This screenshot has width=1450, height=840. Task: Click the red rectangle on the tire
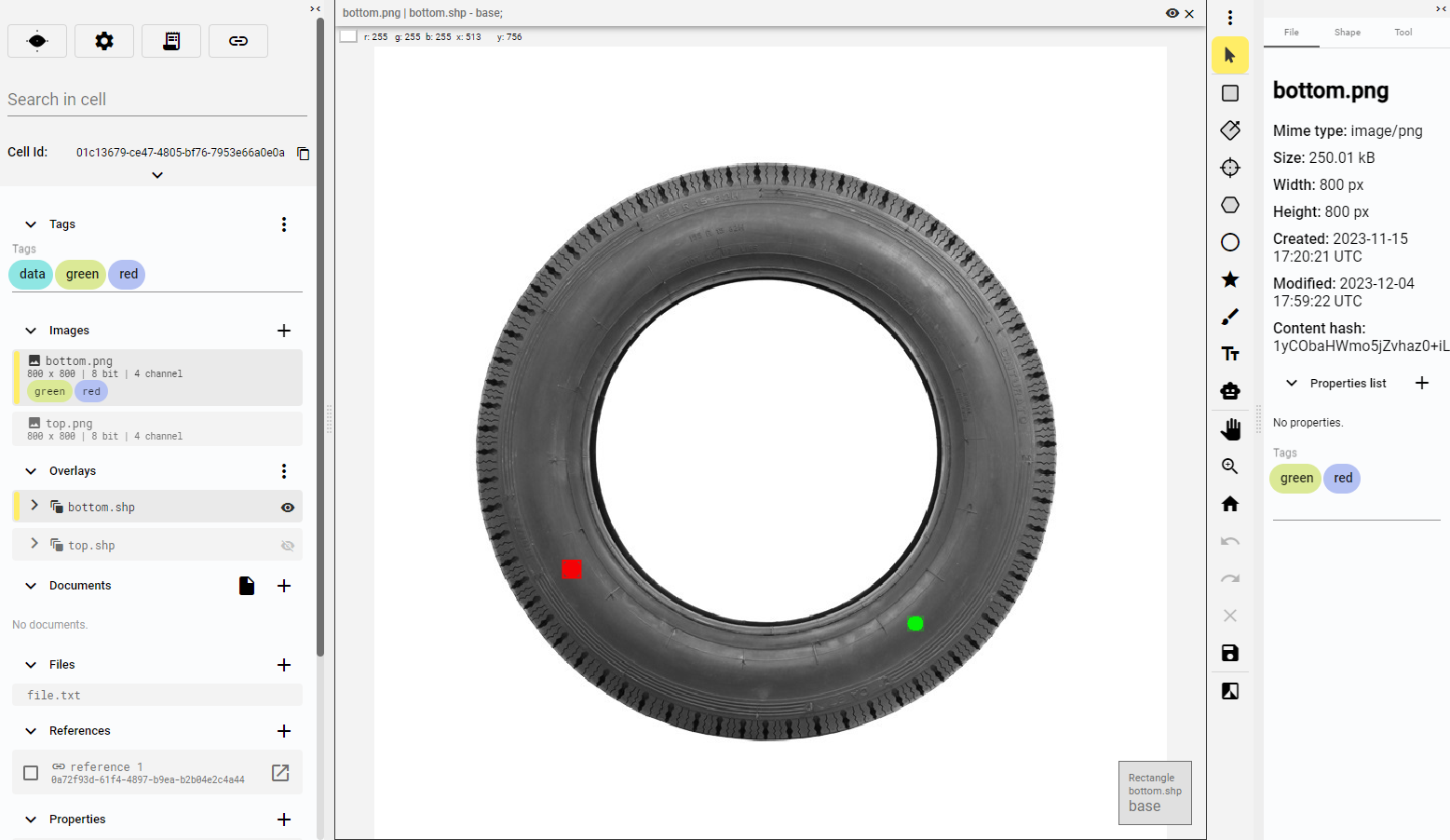[x=572, y=569]
